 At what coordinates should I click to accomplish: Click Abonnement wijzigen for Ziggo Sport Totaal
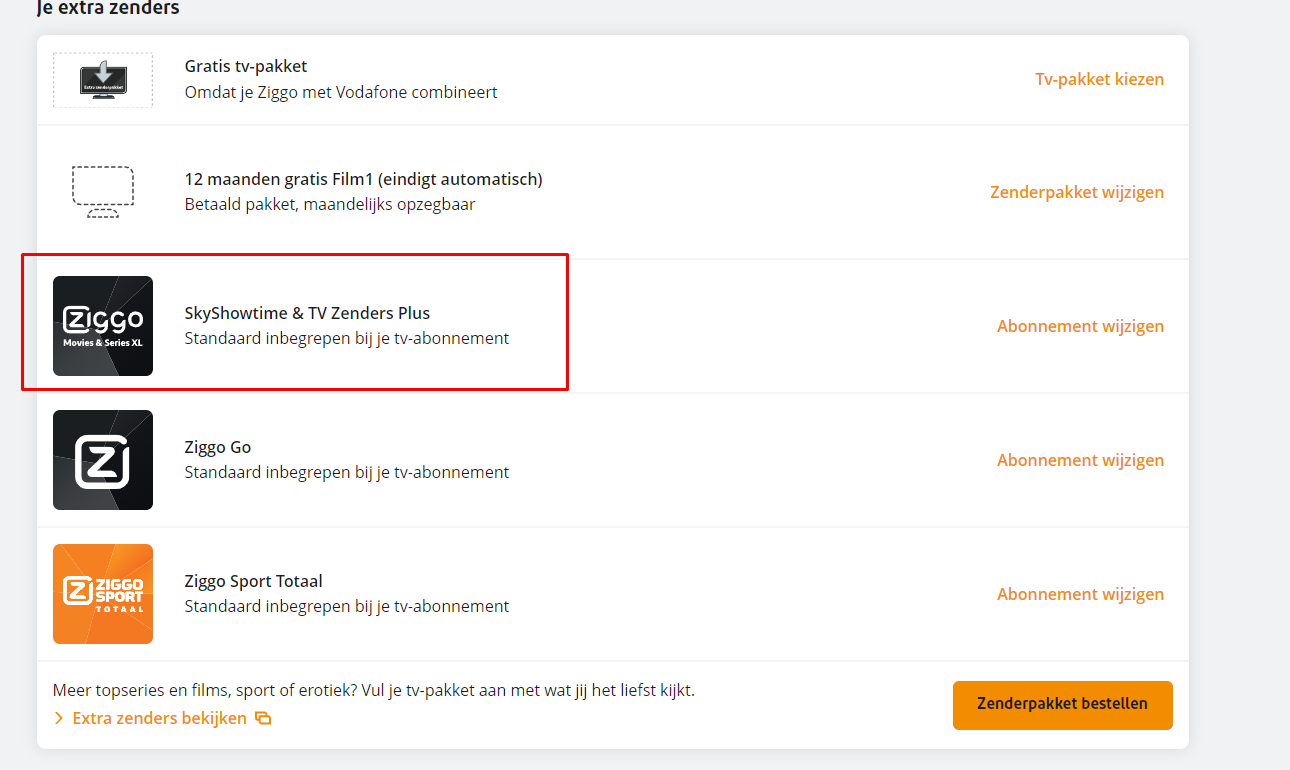[x=1080, y=594]
